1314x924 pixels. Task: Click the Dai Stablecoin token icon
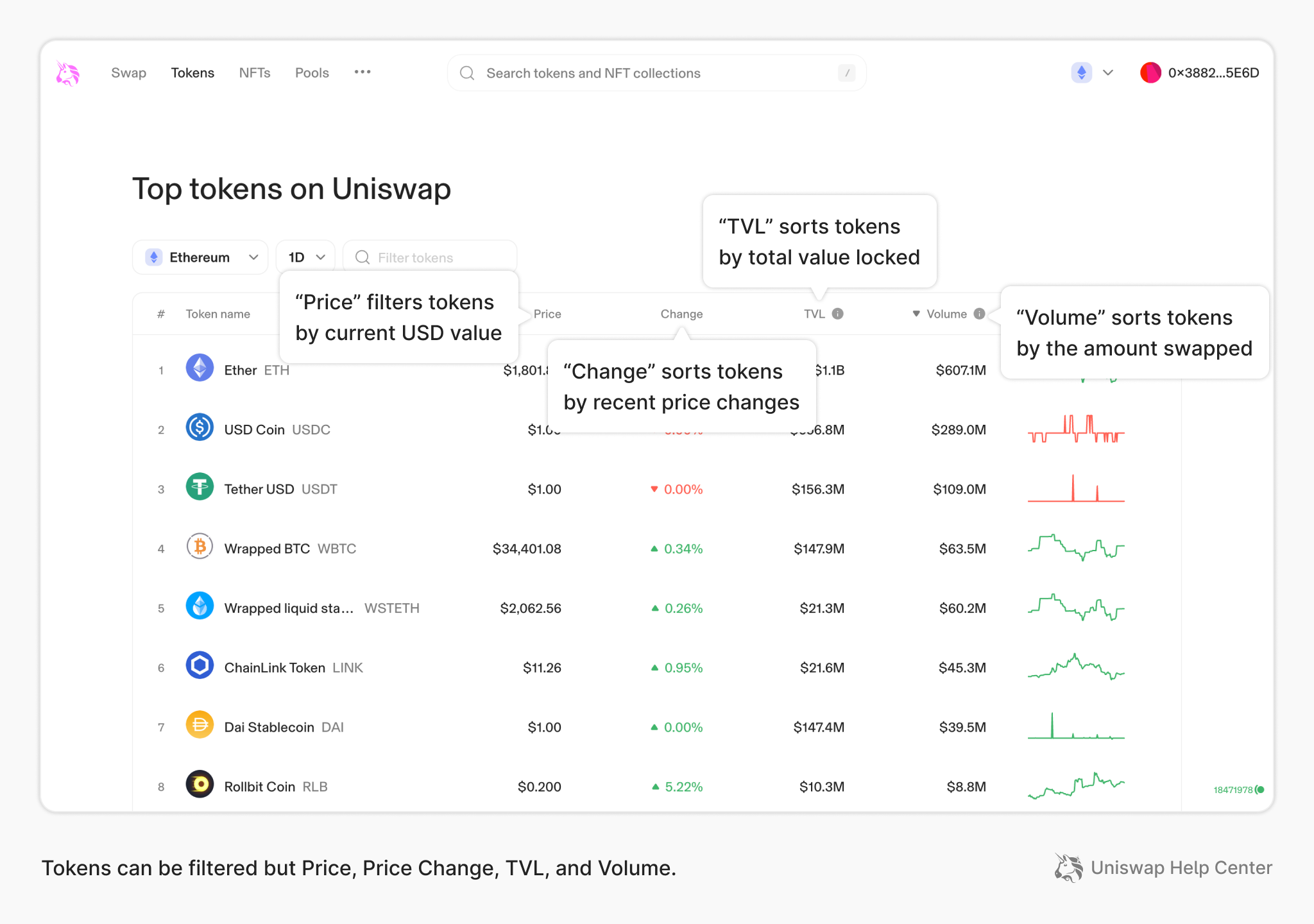[200, 725]
